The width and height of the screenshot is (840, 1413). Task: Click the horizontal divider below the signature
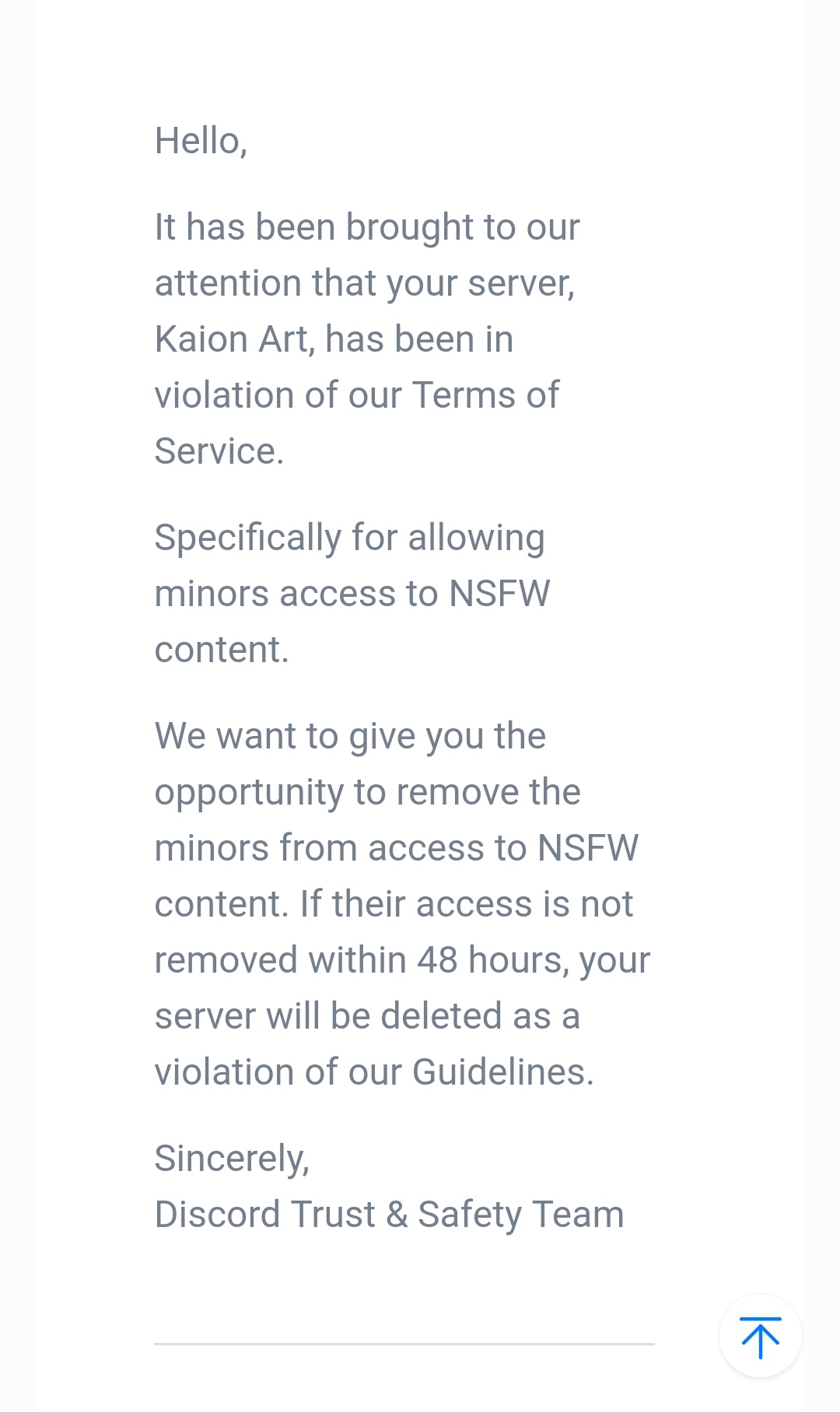404,1344
